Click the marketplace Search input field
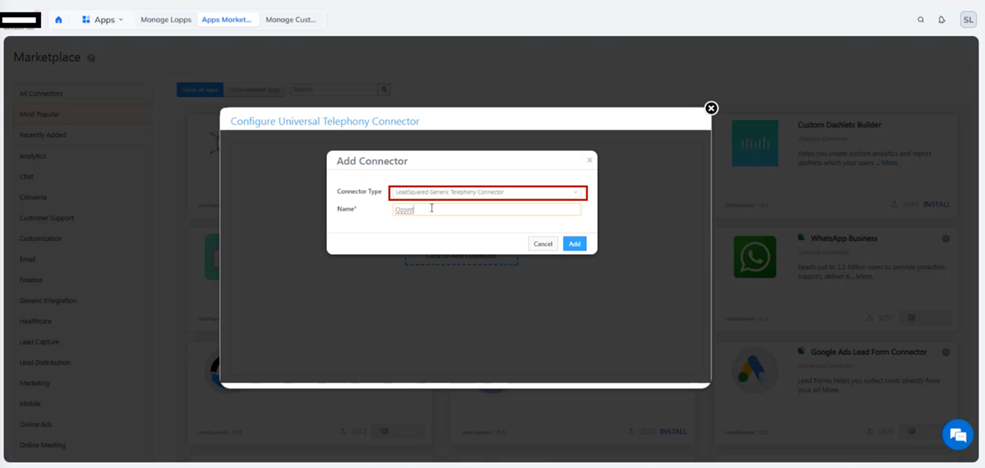This screenshot has width=985, height=468. point(334,90)
